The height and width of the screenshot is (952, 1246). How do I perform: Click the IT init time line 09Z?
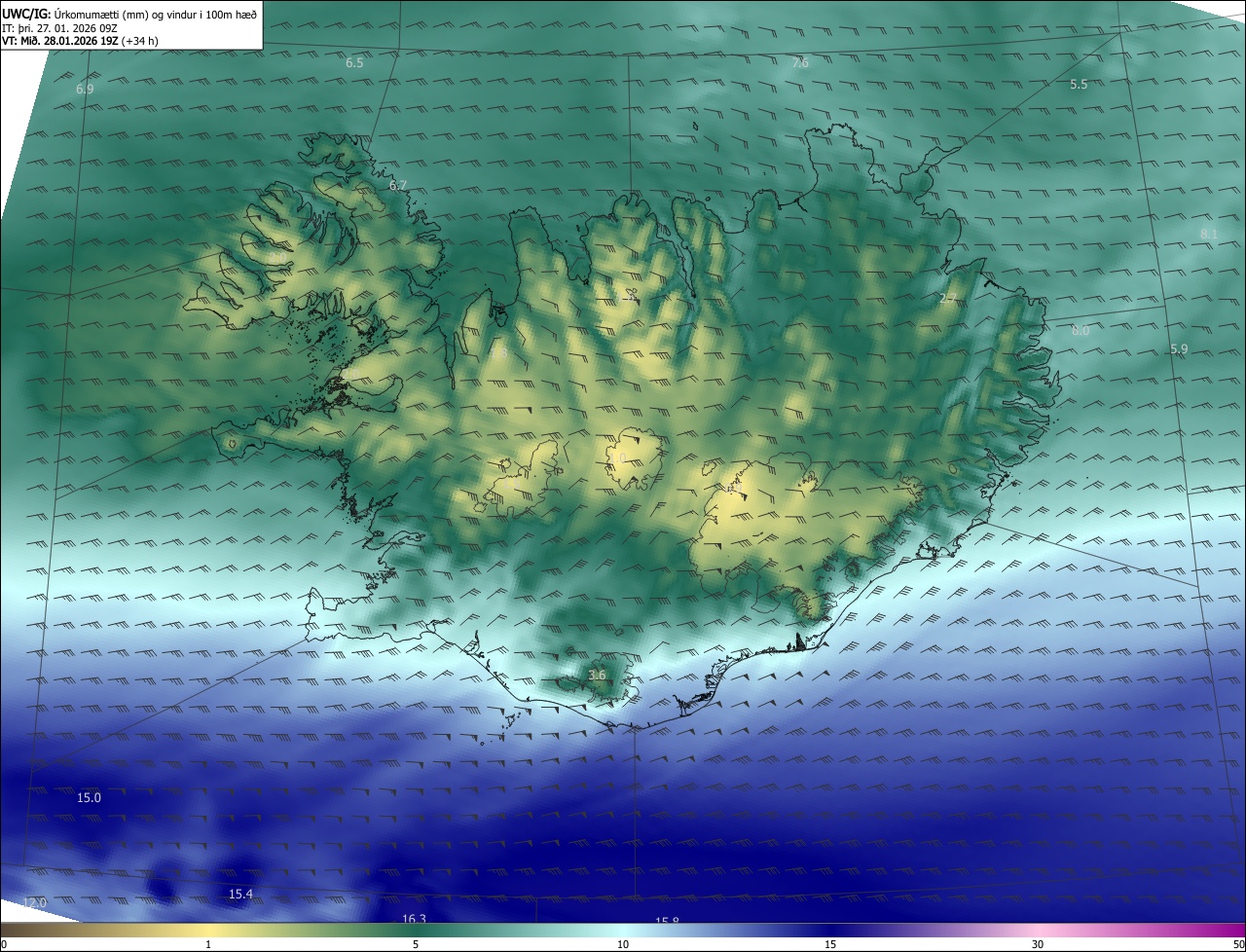(x=57, y=28)
